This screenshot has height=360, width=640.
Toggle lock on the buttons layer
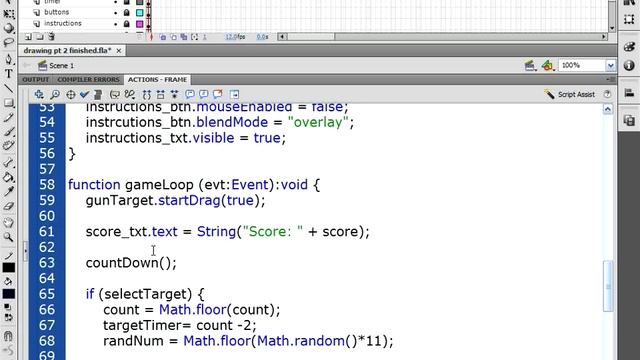127,13
